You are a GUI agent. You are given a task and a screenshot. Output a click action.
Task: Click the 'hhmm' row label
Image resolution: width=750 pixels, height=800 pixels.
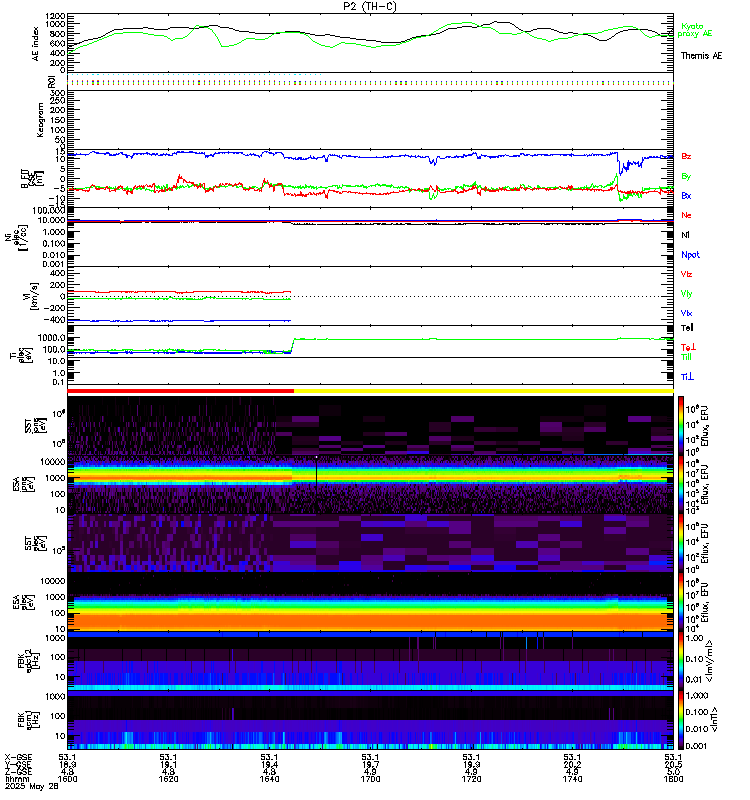click(x=15, y=779)
